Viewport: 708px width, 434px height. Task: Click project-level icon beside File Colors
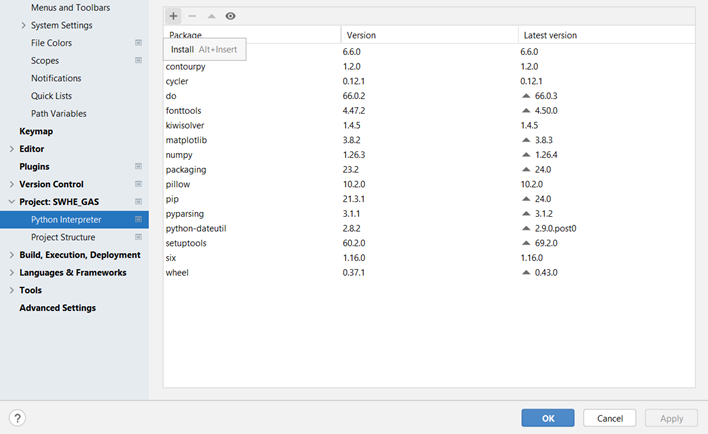139,43
